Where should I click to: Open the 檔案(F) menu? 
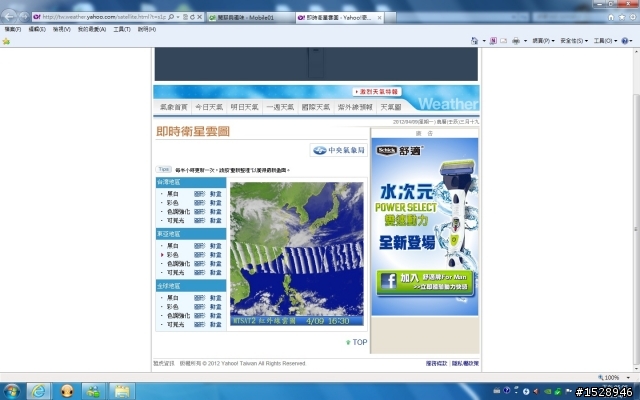(13, 29)
